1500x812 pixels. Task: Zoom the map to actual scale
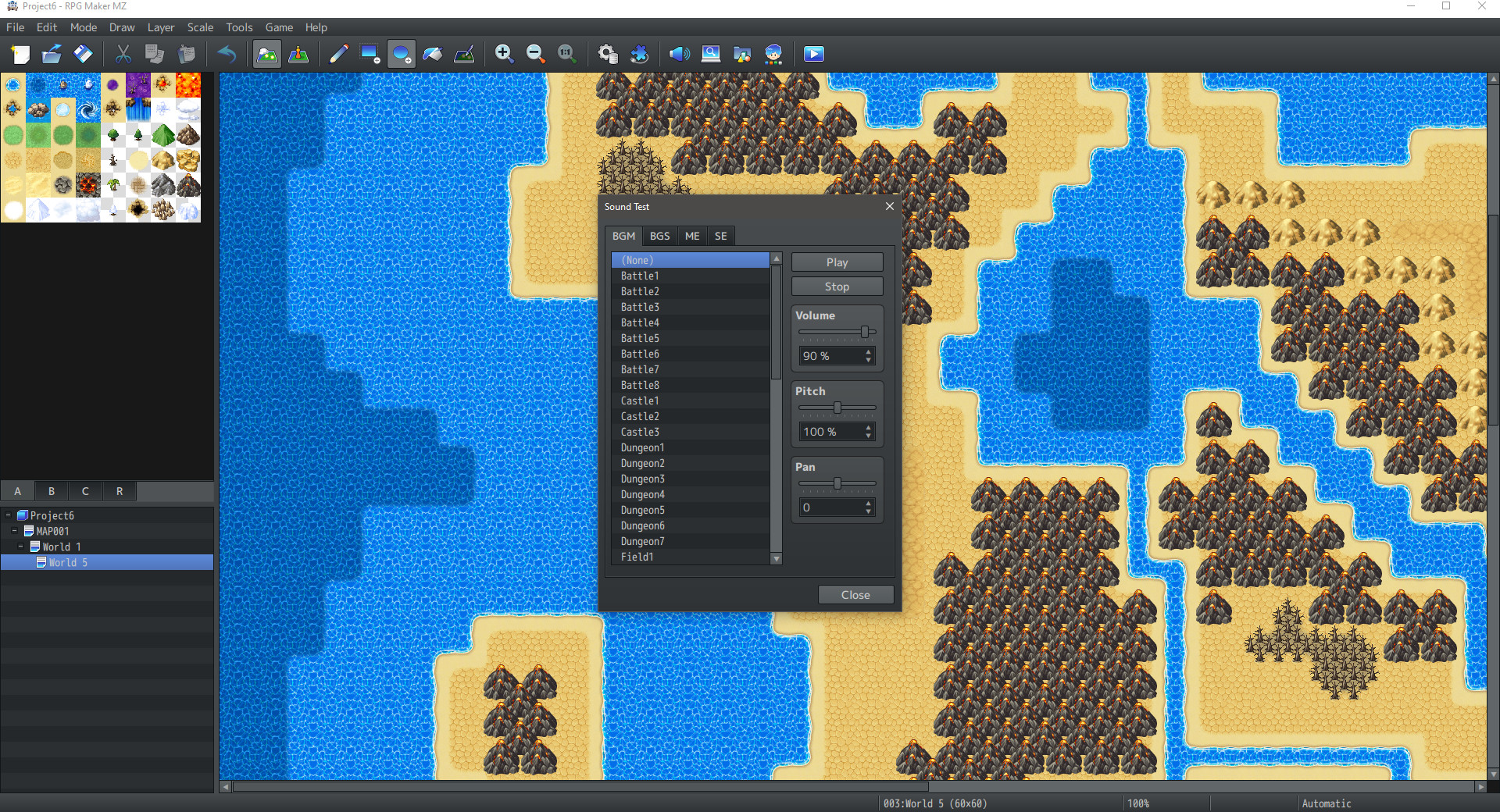[566, 54]
